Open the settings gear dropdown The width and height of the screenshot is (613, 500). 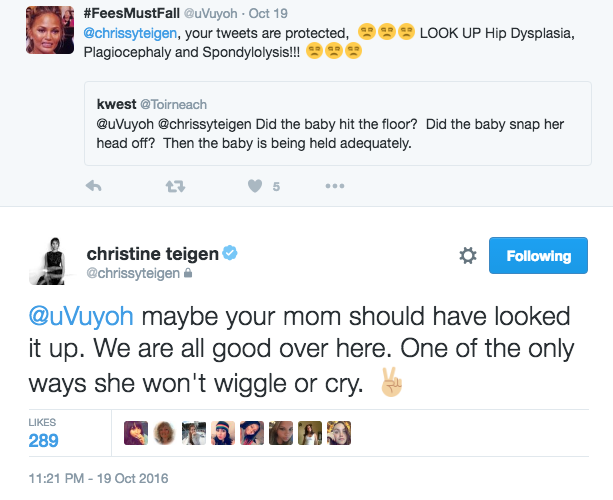click(x=467, y=257)
